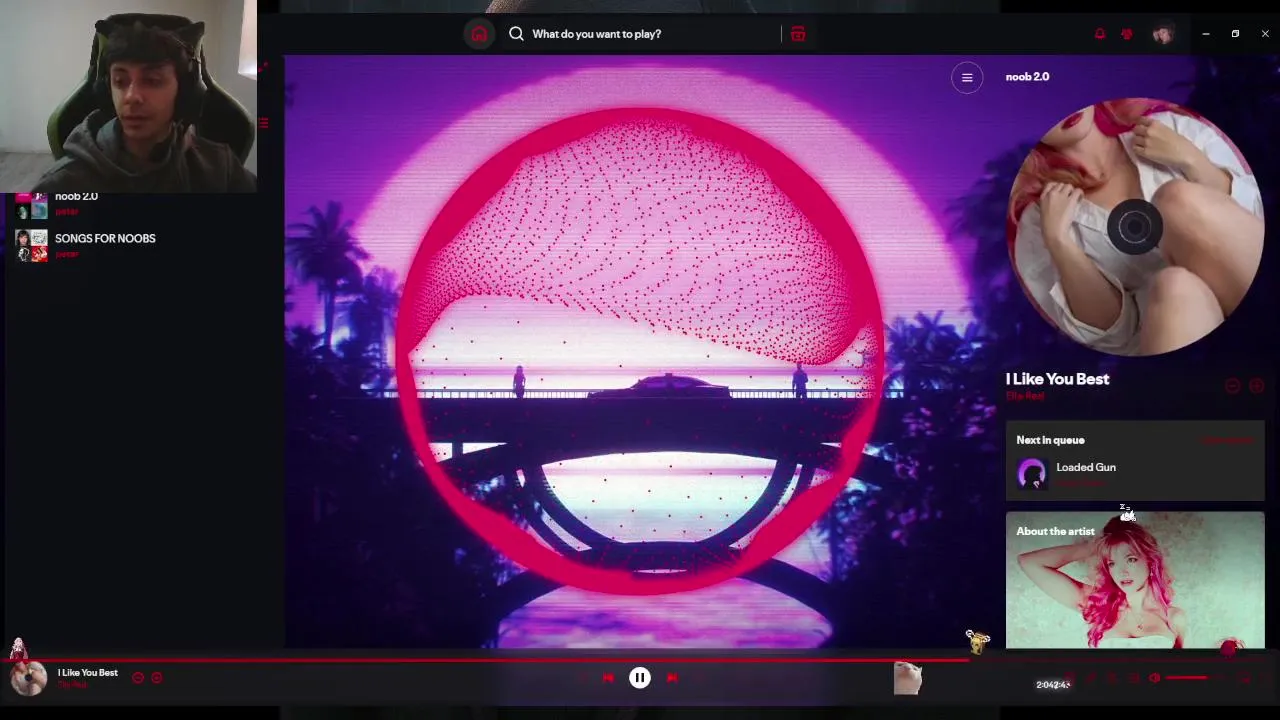
Task: Open the hamburger menu beside noob 2.0
Action: point(967,77)
